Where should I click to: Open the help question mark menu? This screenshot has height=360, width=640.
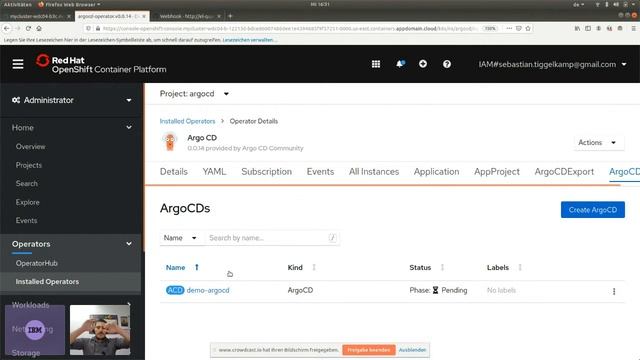[447, 64]
